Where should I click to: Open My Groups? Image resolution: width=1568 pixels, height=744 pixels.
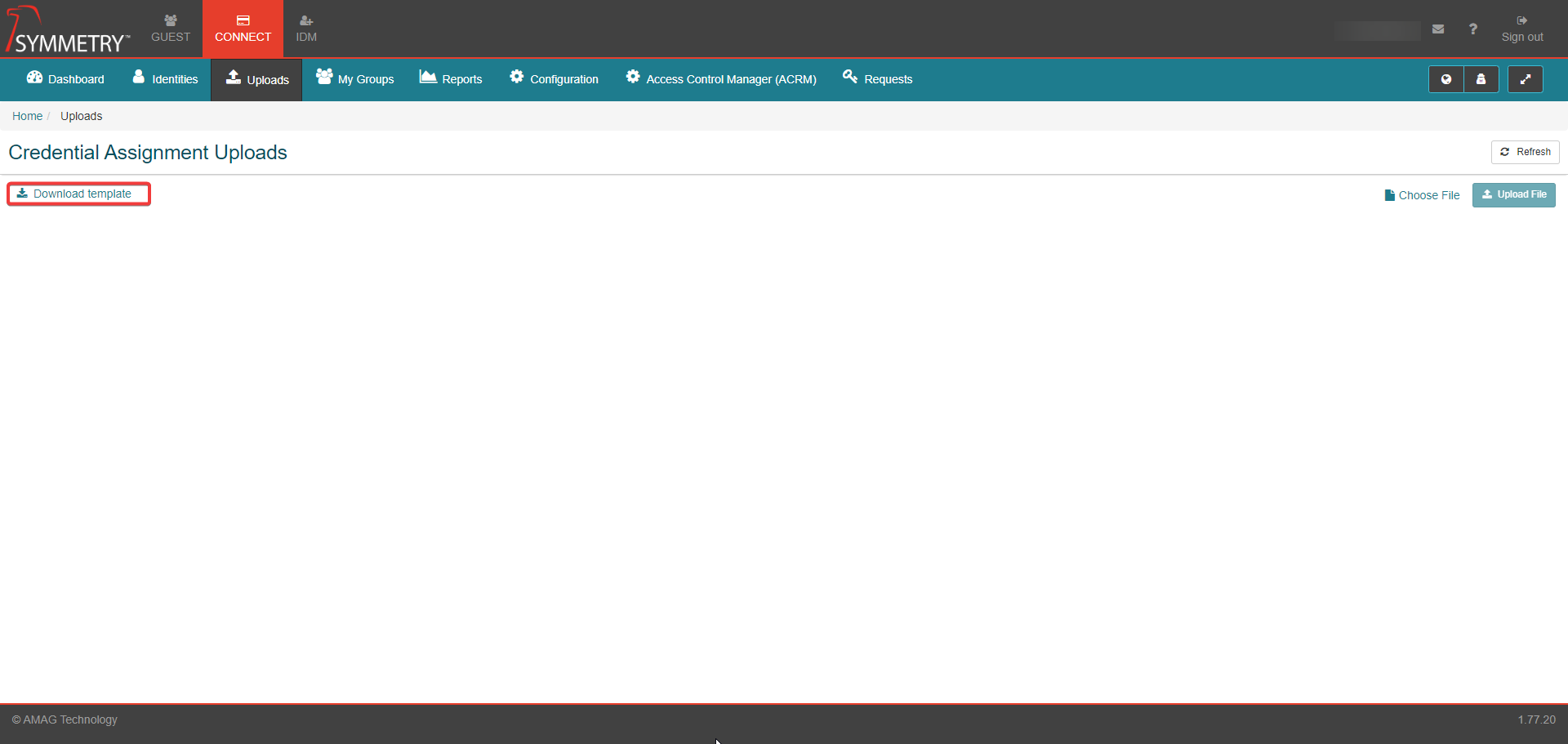click(x=354, y=79)
